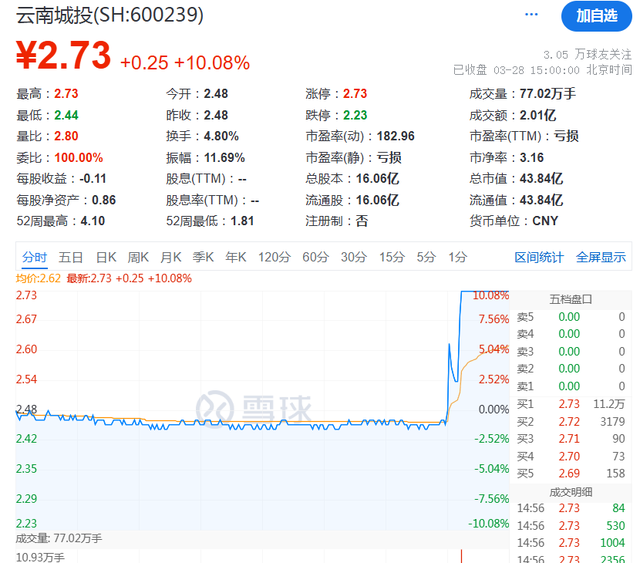Click the 五档盘口 header
Image resolution: width=640 pixels, height=563 pixels.
click(x=571, y=299)
